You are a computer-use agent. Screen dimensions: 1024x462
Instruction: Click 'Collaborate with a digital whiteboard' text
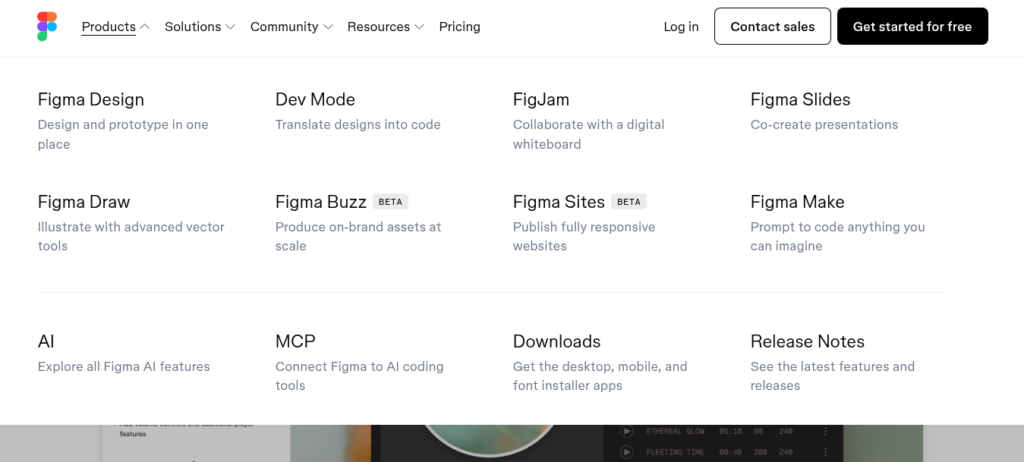pos(588,134)
